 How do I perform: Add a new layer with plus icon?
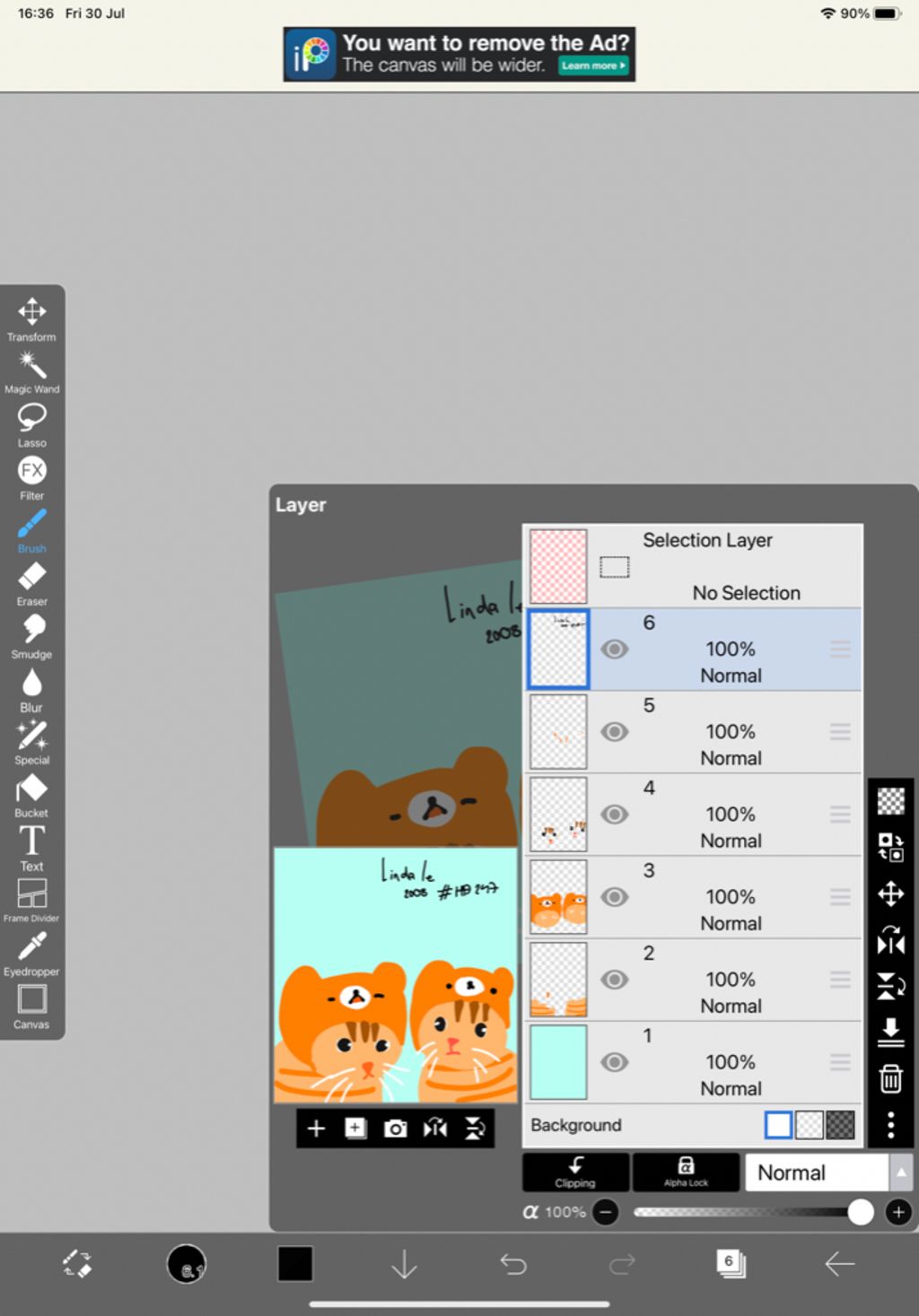pos(316,1128)
